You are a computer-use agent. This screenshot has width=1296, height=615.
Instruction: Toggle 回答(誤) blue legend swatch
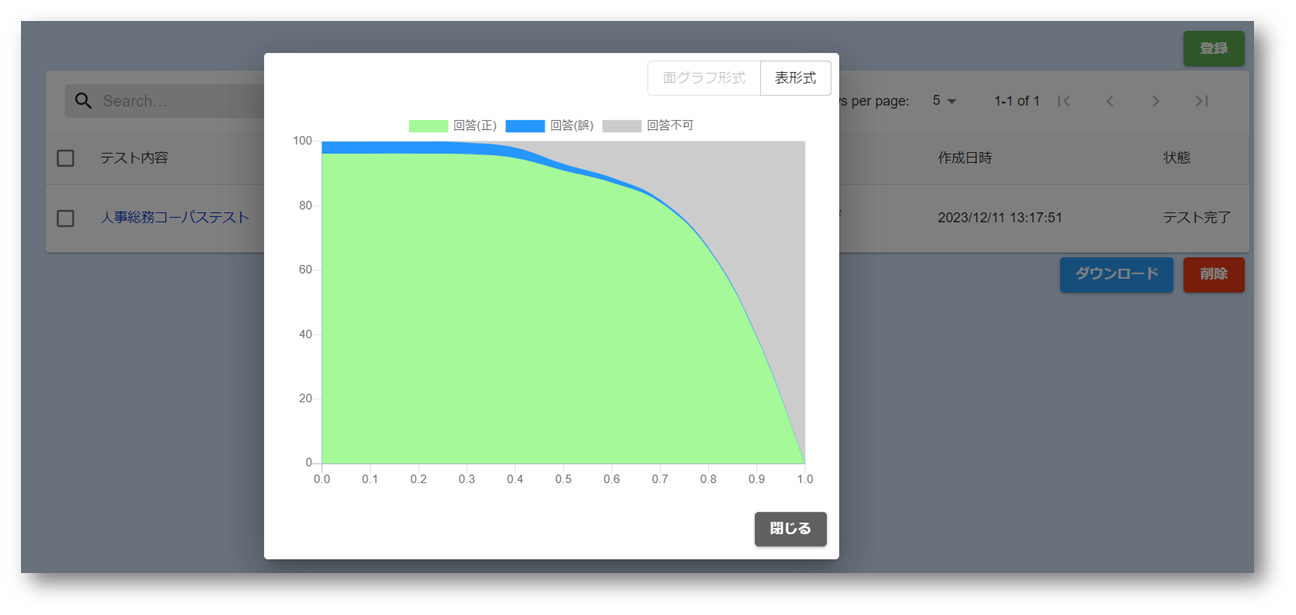pyautogui.click(x=525, y=126)
